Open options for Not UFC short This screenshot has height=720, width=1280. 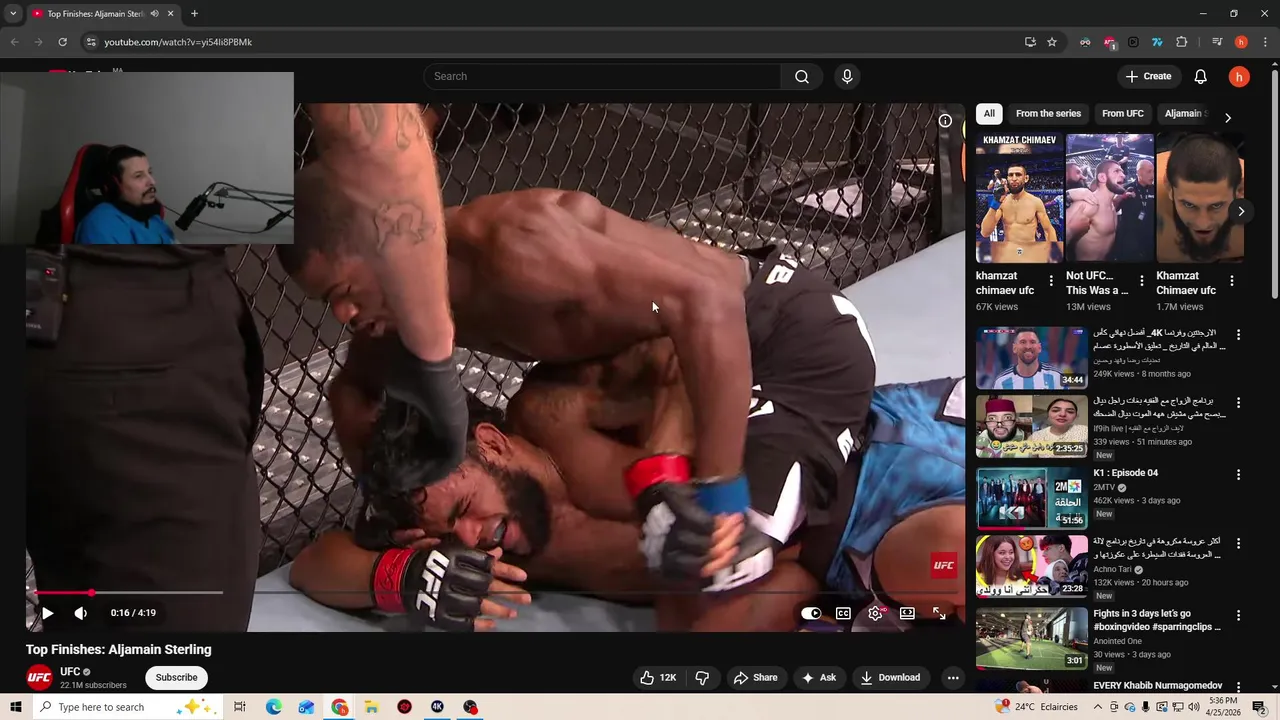click(x=1142, y=281)
